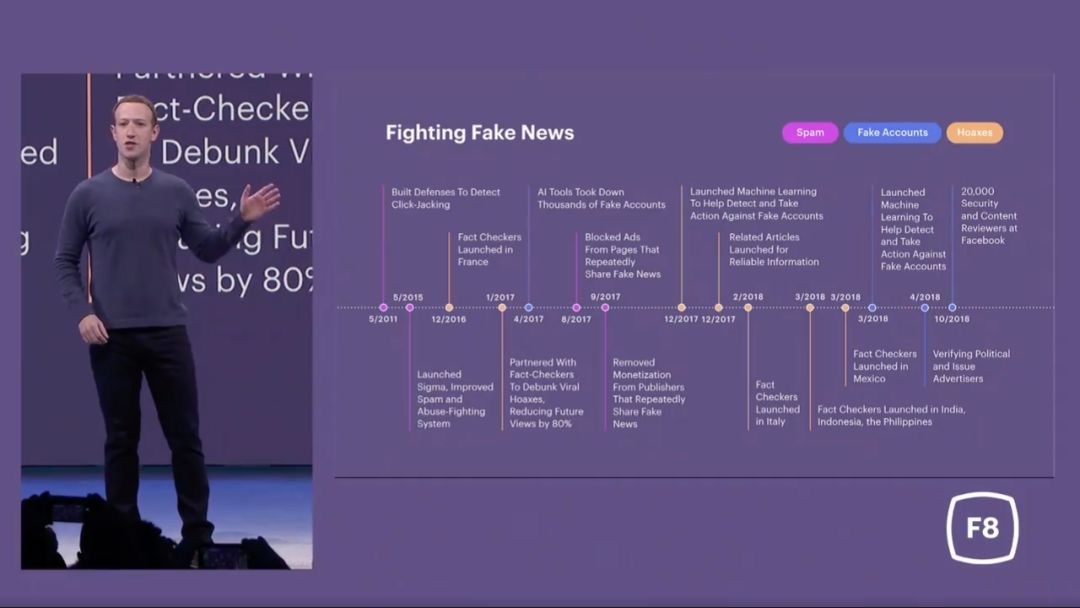Click the 9/2017 timeline marker dot
Screen dimensions: 1080x608
coord(605,308)
